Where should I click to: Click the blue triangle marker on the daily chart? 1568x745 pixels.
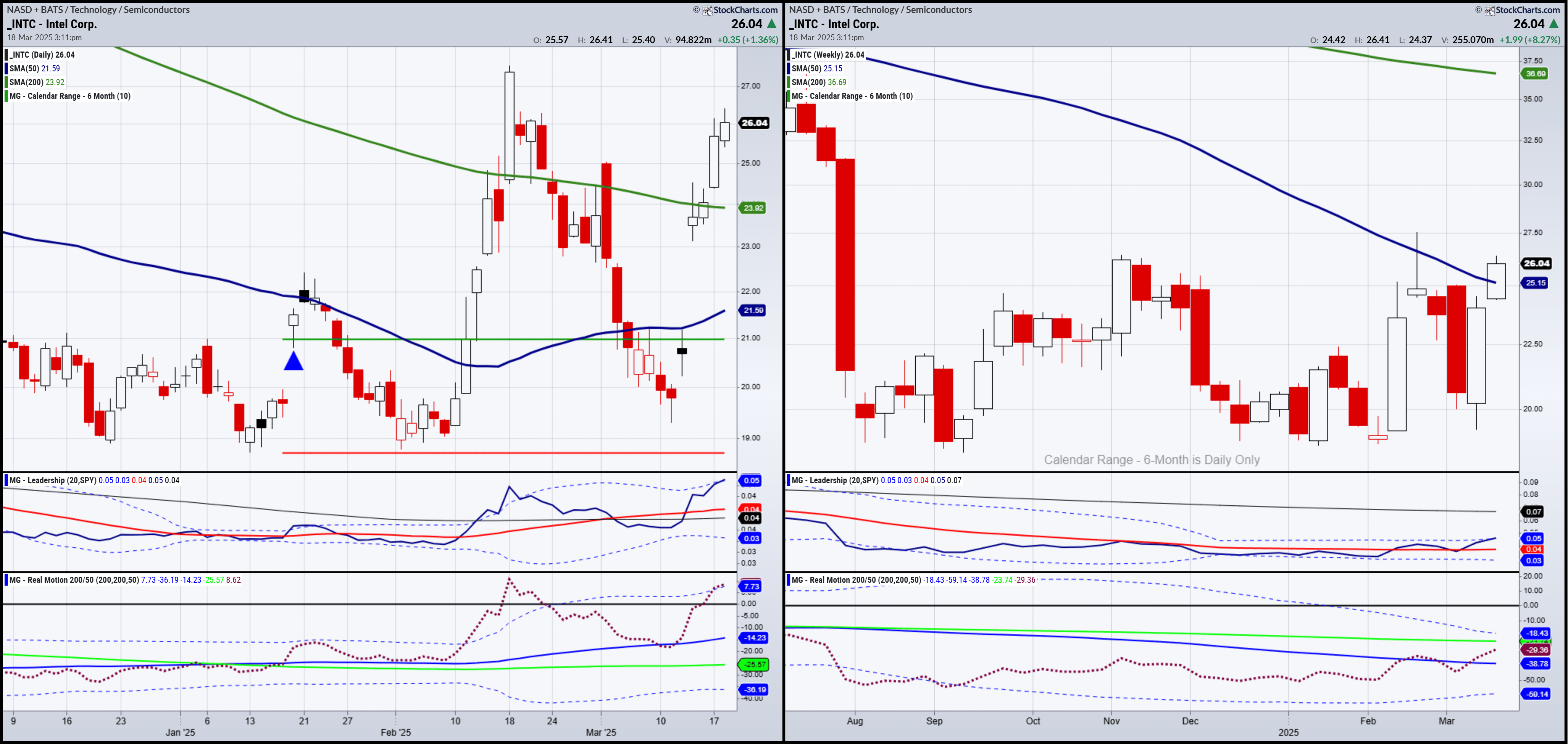click(x=294, y=361)
